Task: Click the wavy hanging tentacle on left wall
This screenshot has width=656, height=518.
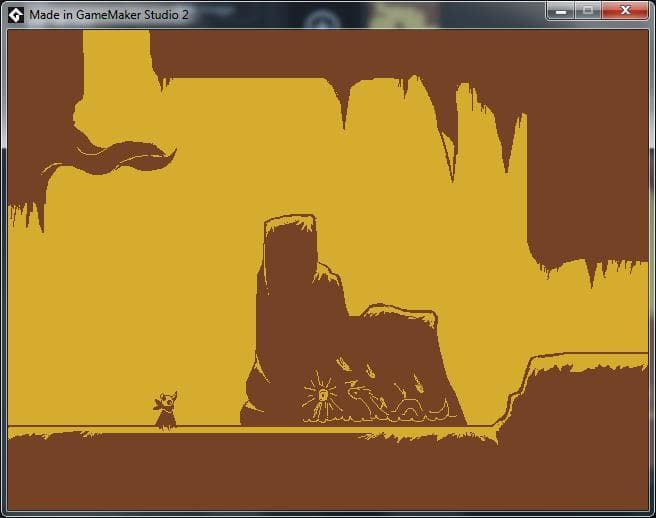Action: [x=110, y=159]
